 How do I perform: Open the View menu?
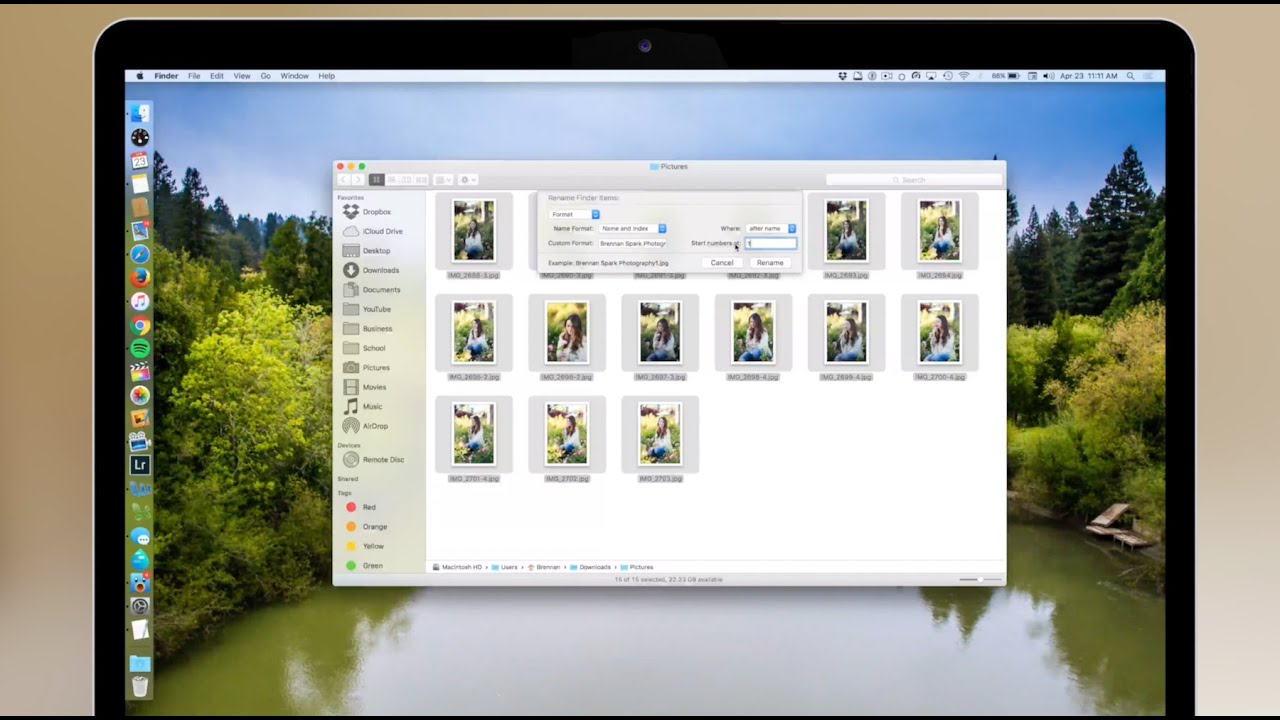coord(242,76)
